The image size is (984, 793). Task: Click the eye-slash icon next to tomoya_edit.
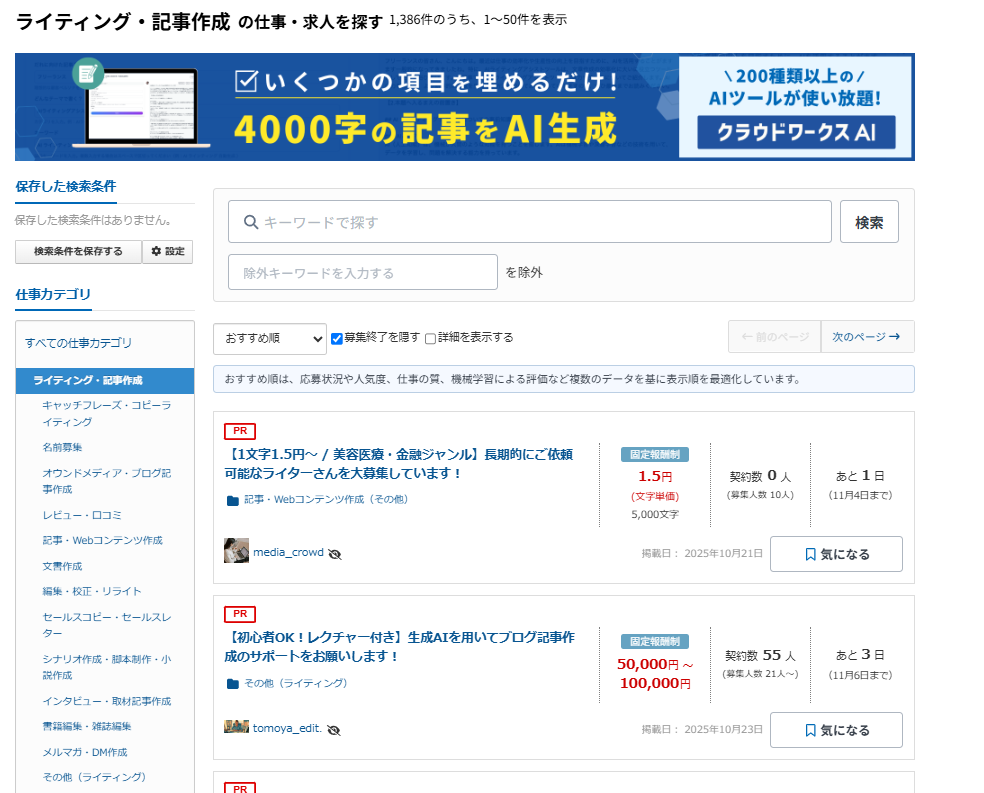pos(334,730)
